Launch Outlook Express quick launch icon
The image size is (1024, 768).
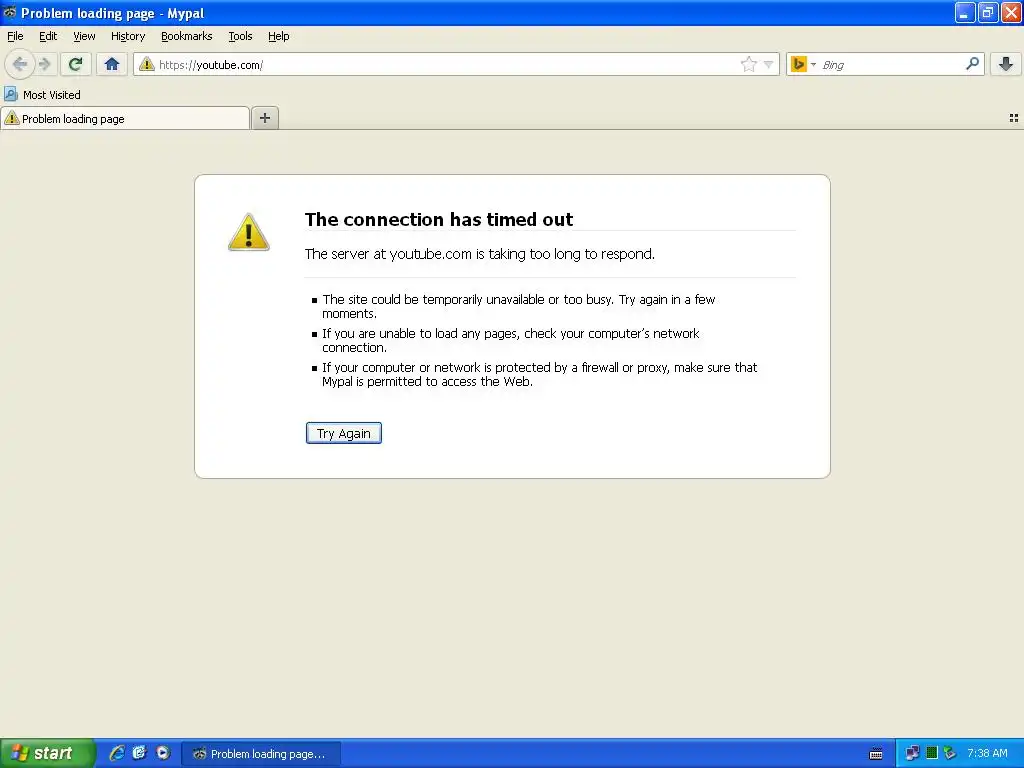(x=139, y=753)
